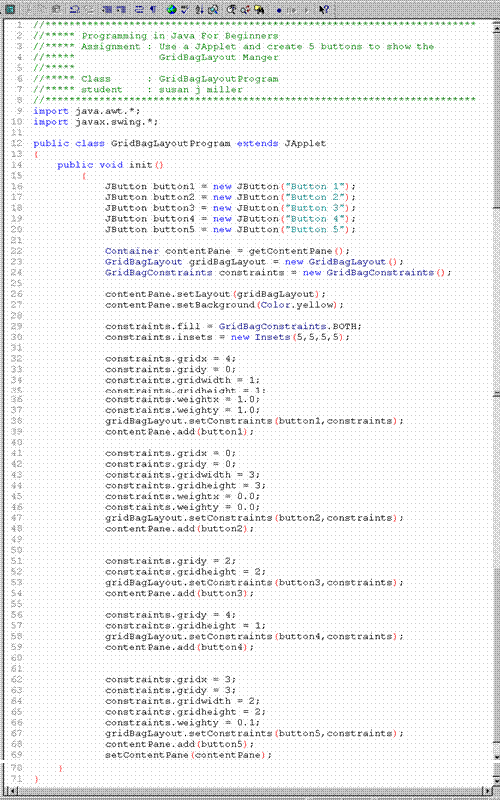
Task: Click the sort lines icon
Action: point(199,9)
